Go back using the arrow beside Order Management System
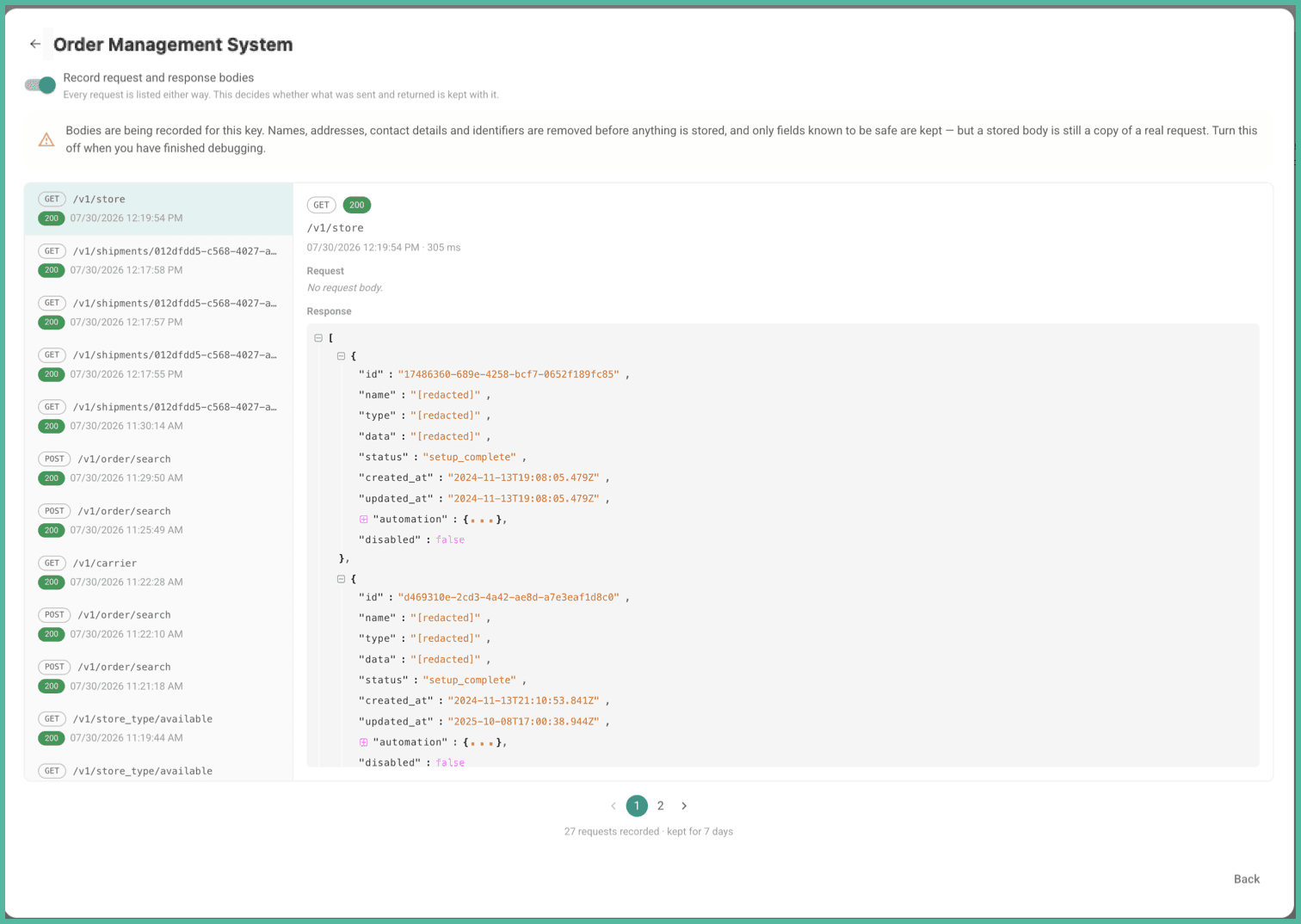 (35, 44)
